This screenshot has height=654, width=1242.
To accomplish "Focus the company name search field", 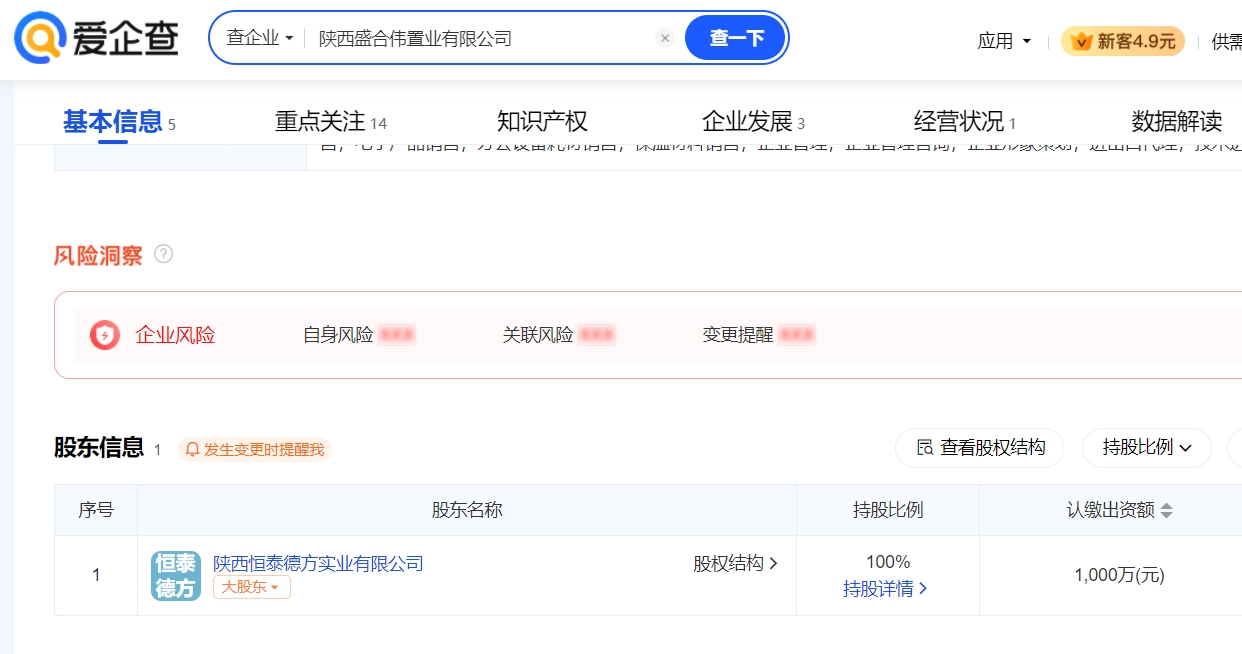I will tap(480, 38).
